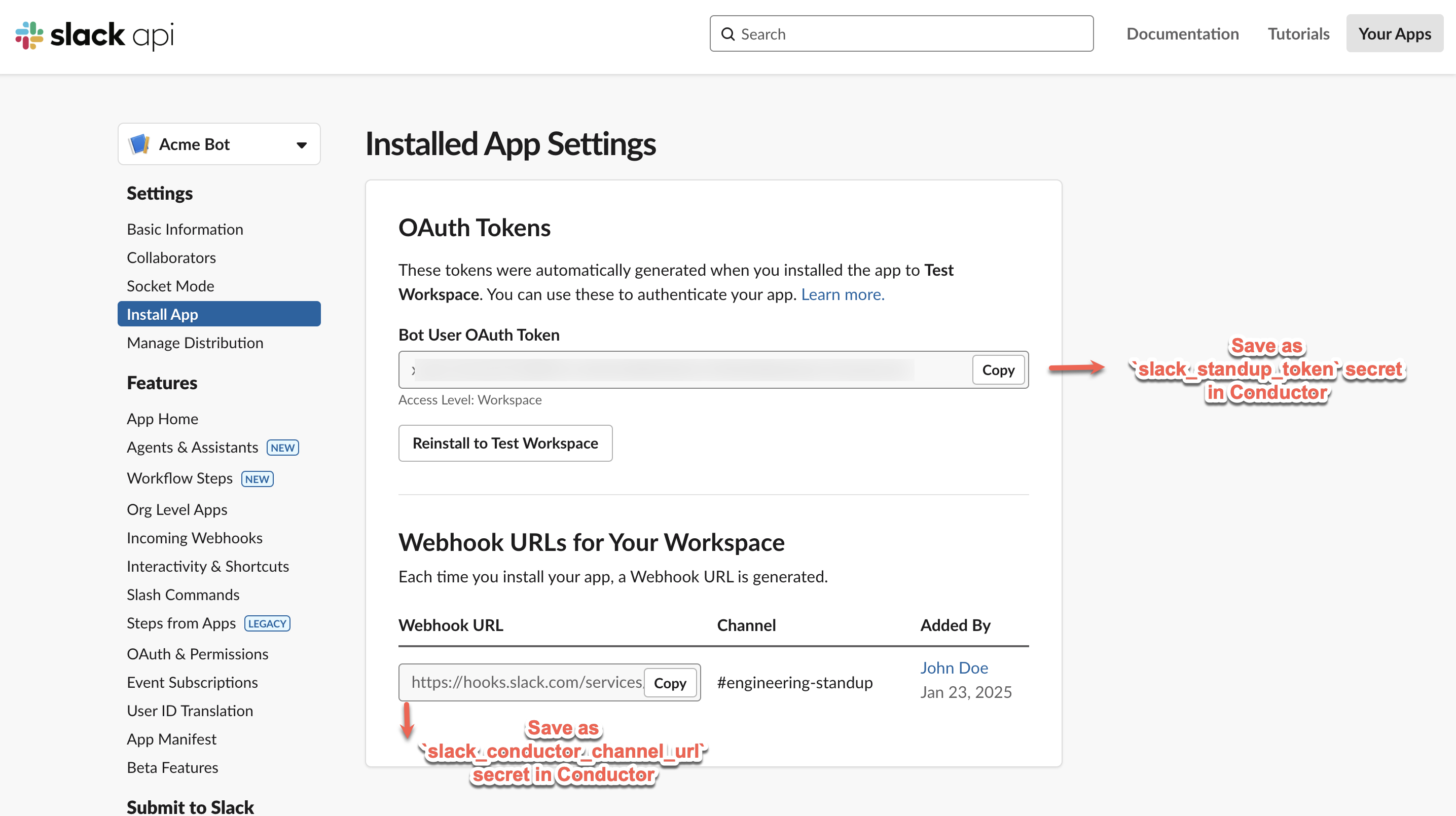Image resolution: width=1456 pixels, height=816 pixels.
Task: Click Reinstall to Test Workspace button
Action: 505,443
